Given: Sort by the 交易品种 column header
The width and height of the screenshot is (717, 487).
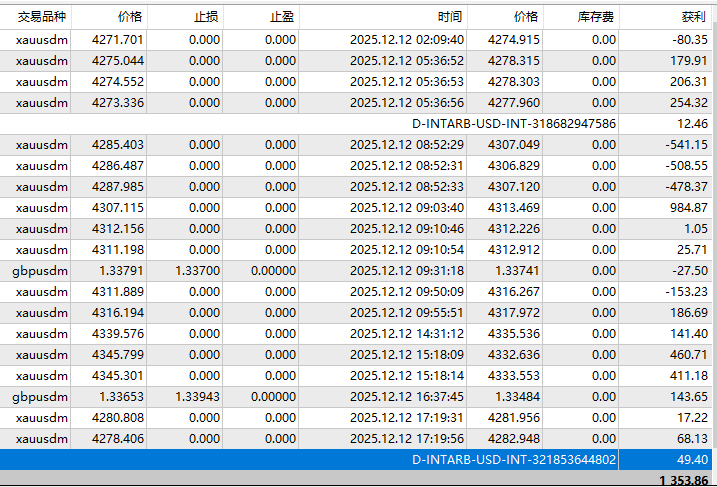Looking at the screenshot, I should 36,17.
